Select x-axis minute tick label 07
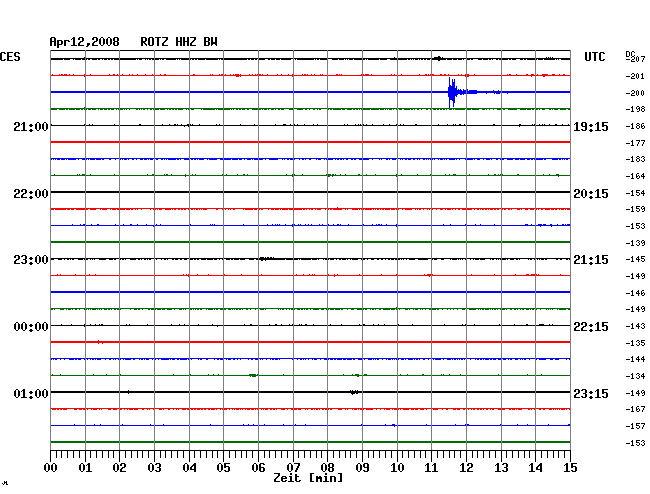Image resolution: width=650 pixels, height=494 pixels. tap(293, 468)
